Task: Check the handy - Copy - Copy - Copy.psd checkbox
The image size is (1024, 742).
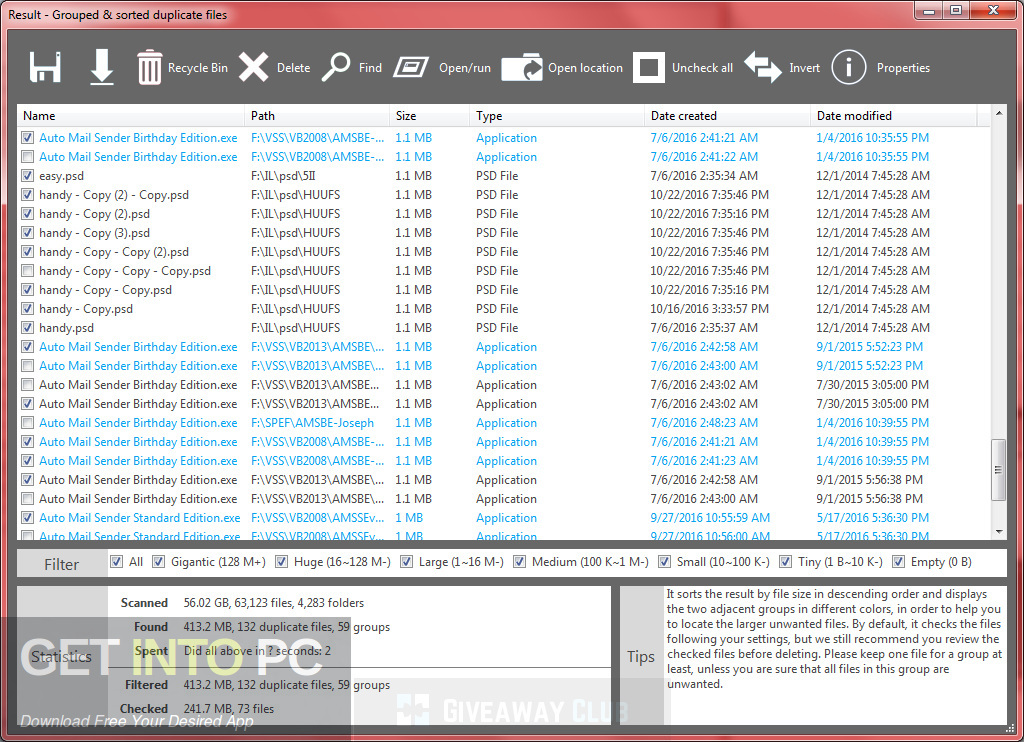Action: click(27, 270)
